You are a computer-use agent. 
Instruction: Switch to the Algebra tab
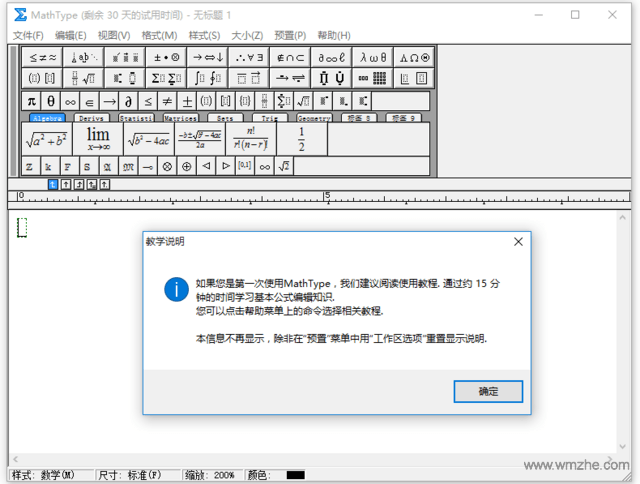coord(47,118)
